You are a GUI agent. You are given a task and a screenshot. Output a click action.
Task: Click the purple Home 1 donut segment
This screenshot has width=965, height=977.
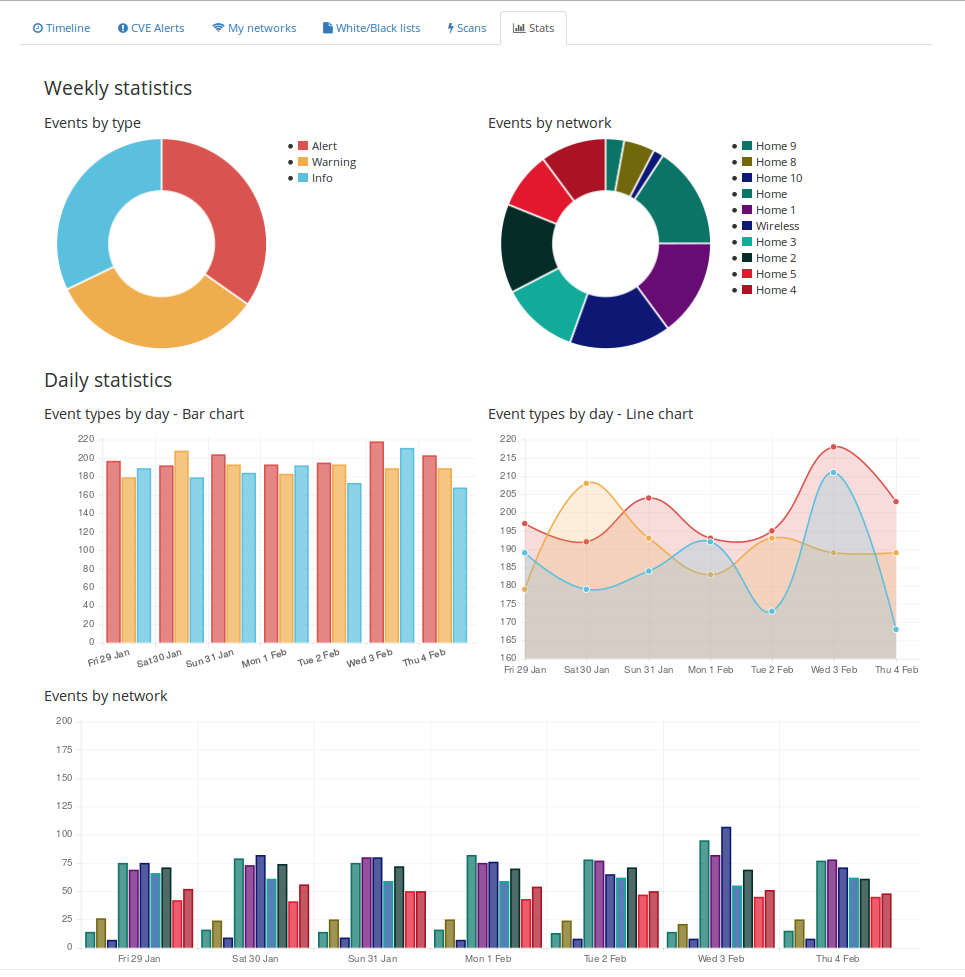[x=680, y=279]
